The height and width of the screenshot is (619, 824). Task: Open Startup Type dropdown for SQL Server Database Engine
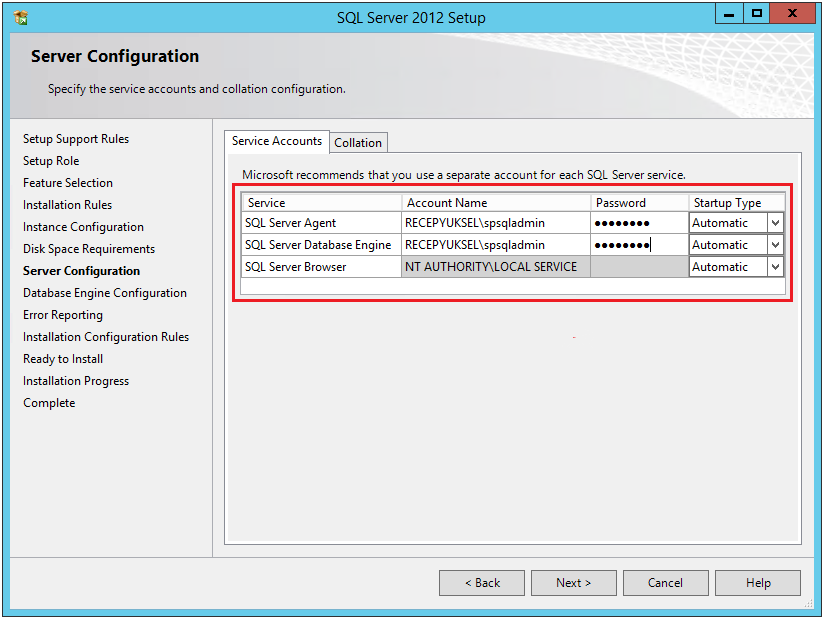775,245
